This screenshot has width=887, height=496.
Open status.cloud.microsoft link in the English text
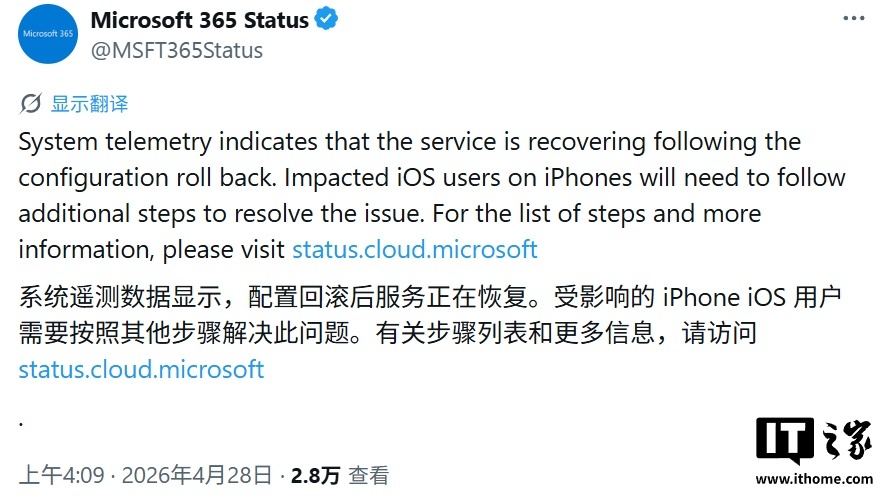(414, 249)
